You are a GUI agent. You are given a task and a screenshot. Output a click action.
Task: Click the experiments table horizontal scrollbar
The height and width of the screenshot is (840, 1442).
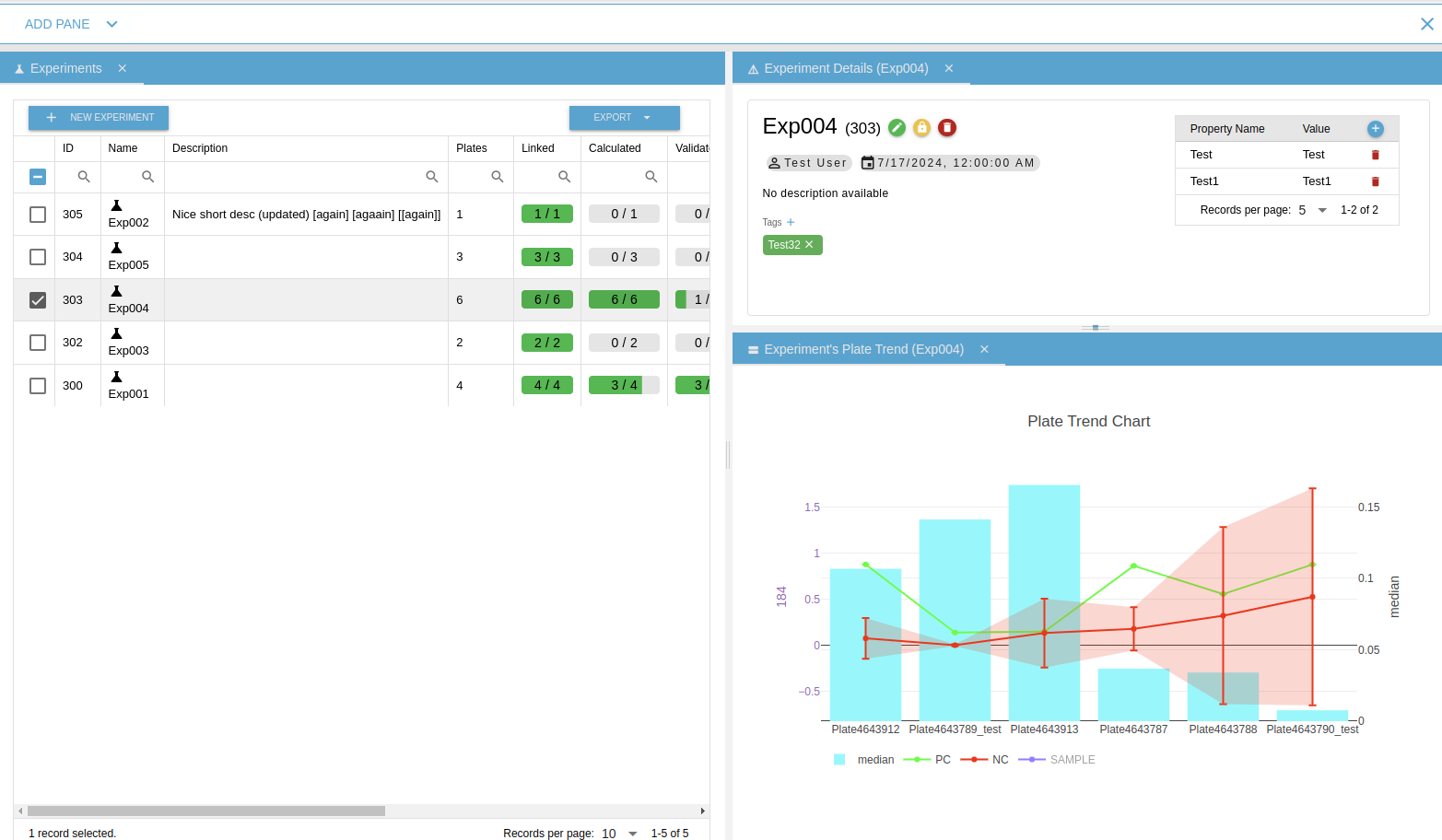(205, 811)
